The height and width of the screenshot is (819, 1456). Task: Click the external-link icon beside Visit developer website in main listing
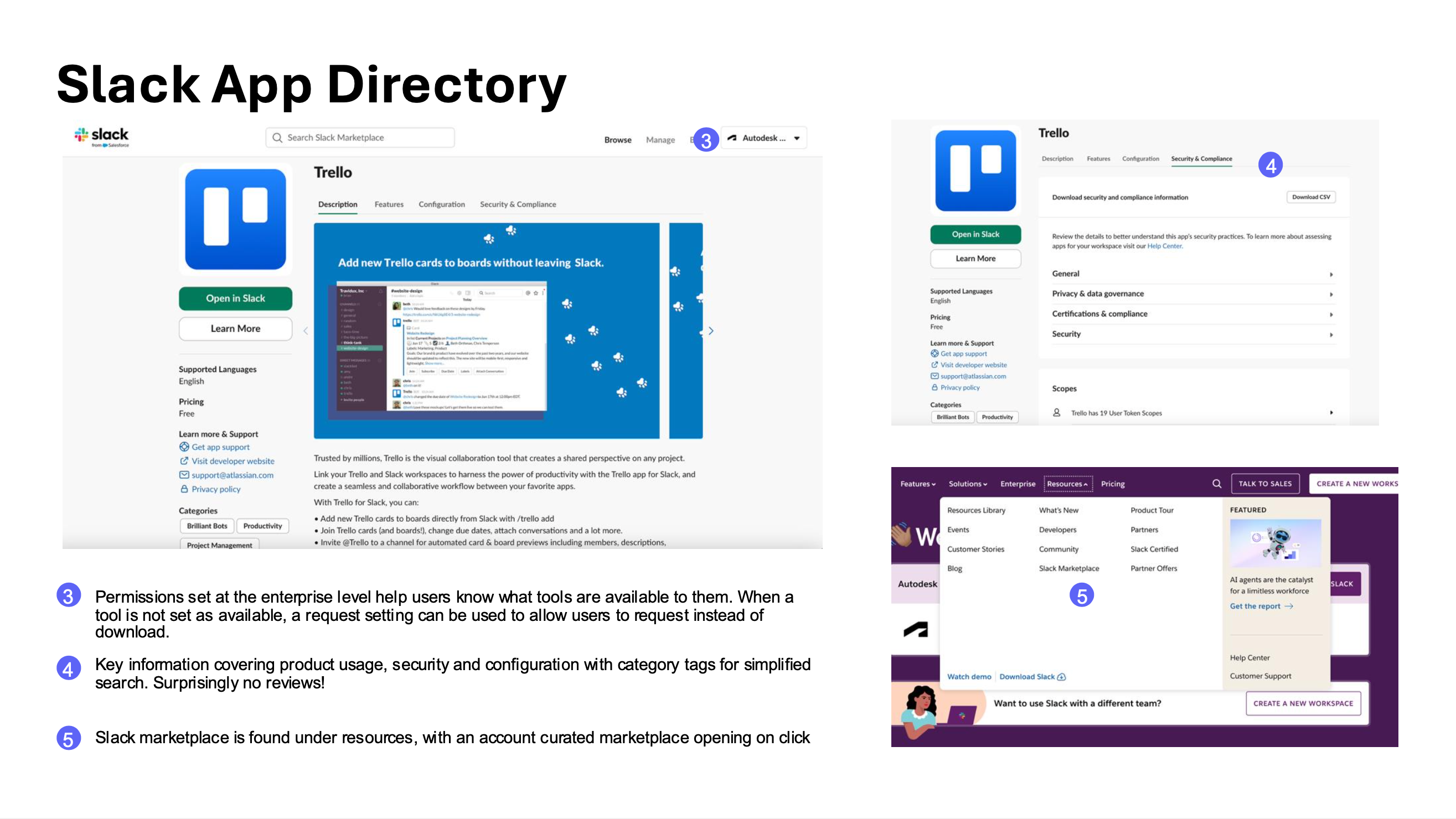click(x=184, y=461)
